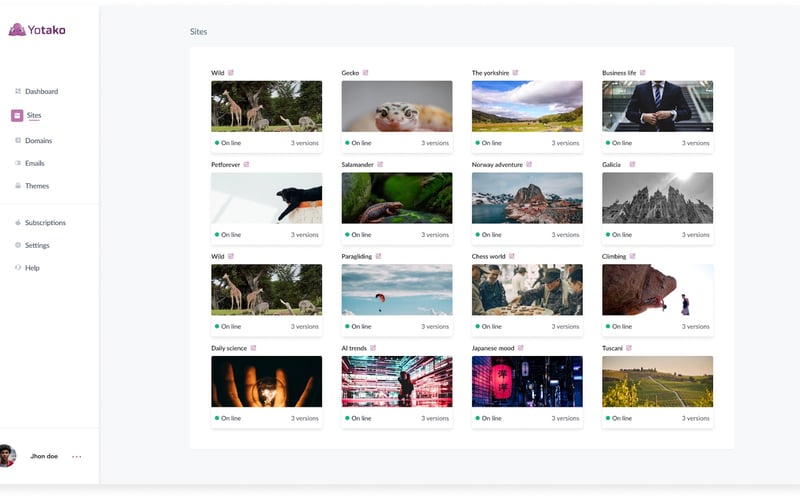Click "3 versions" on the Tuscani card
The height and width of the screenshot is (500, 800).
(696, 418)
